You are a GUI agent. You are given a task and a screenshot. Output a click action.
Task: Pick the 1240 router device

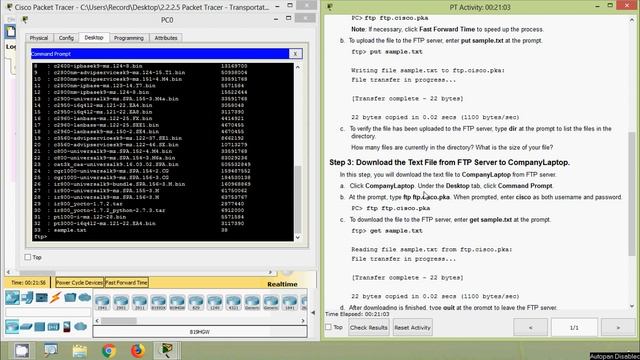click(215, 302)
